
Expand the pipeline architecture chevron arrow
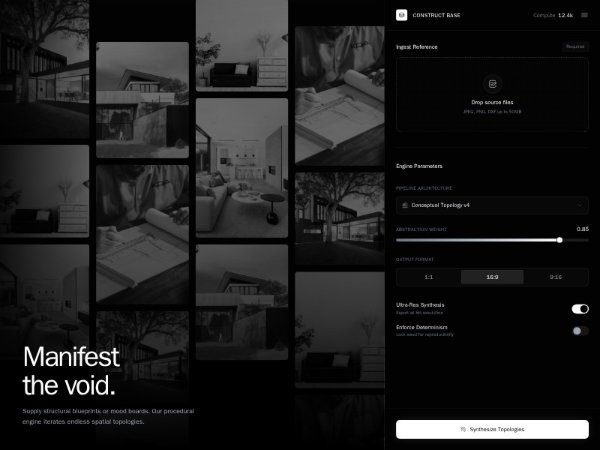pos(580,205)
